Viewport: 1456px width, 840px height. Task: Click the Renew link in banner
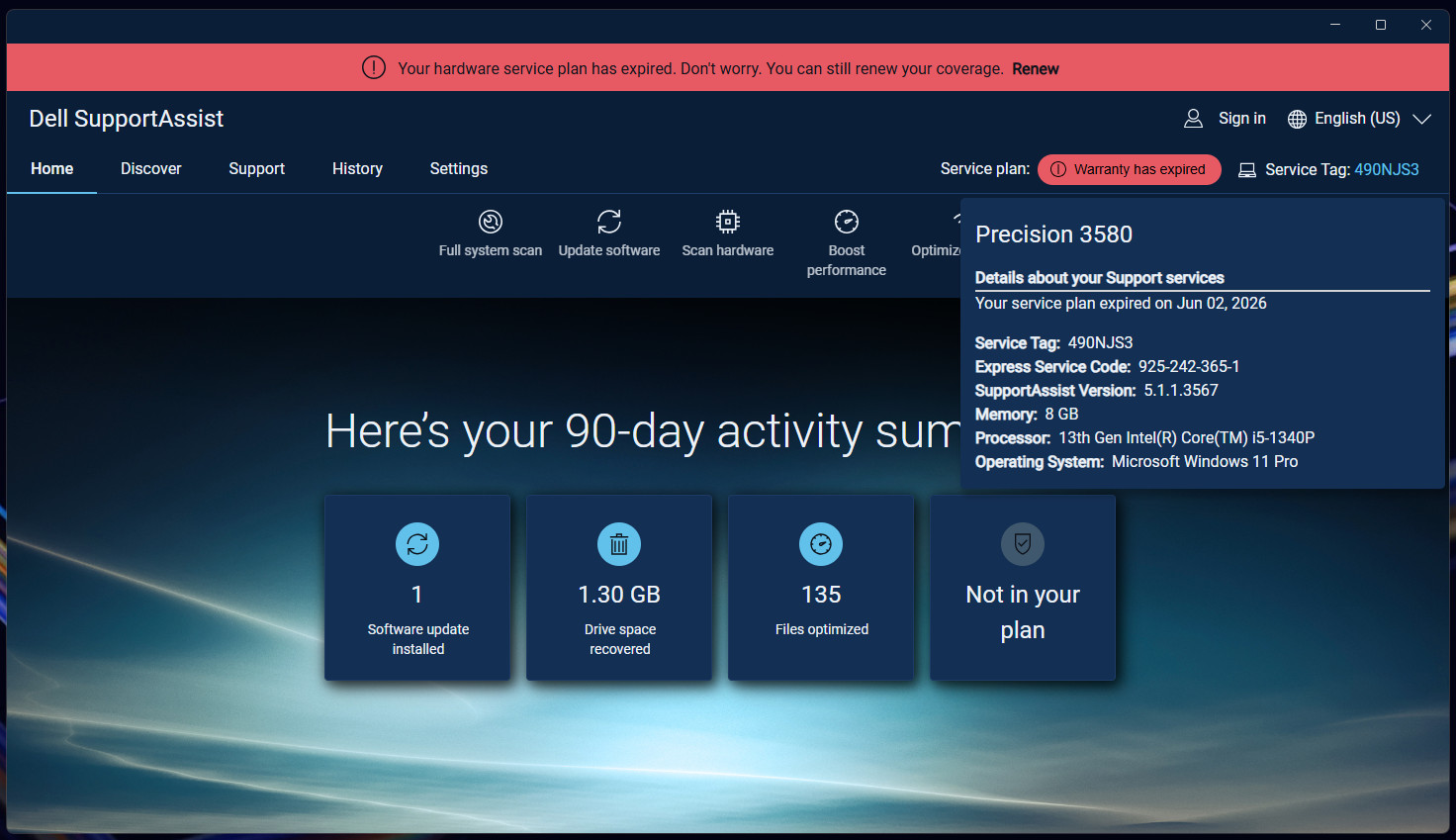[1036, 69]
